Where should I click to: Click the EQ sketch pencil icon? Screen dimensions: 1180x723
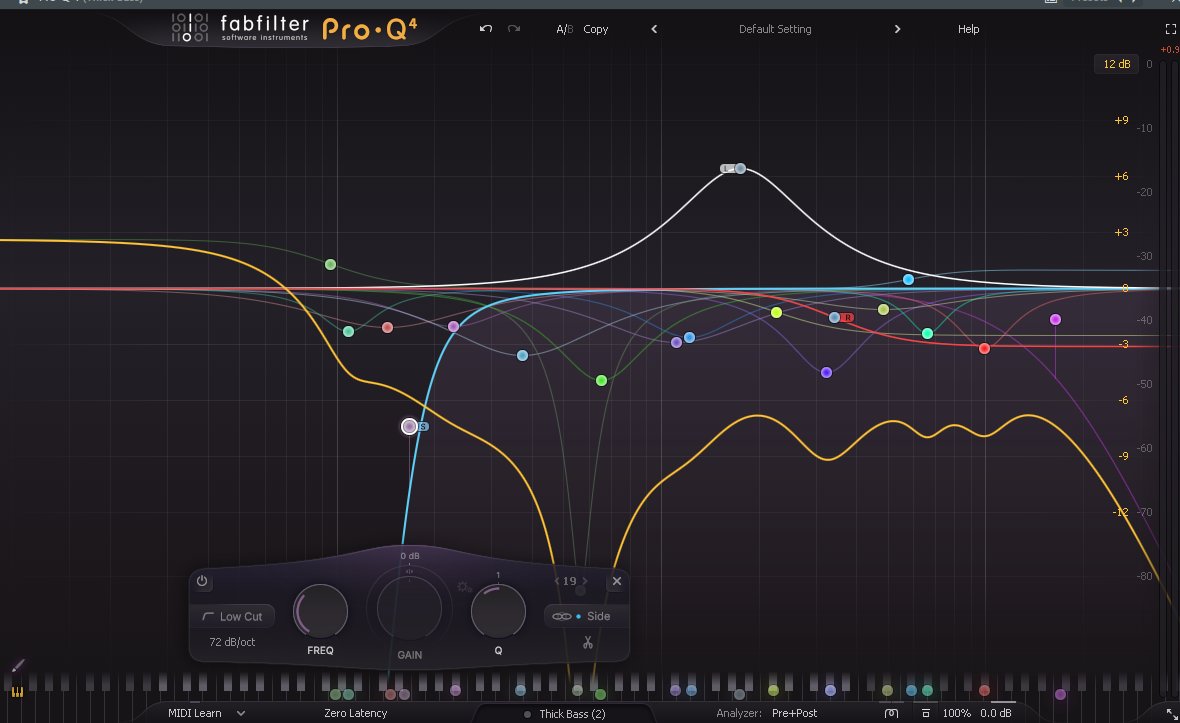click(x=18, y=666)
